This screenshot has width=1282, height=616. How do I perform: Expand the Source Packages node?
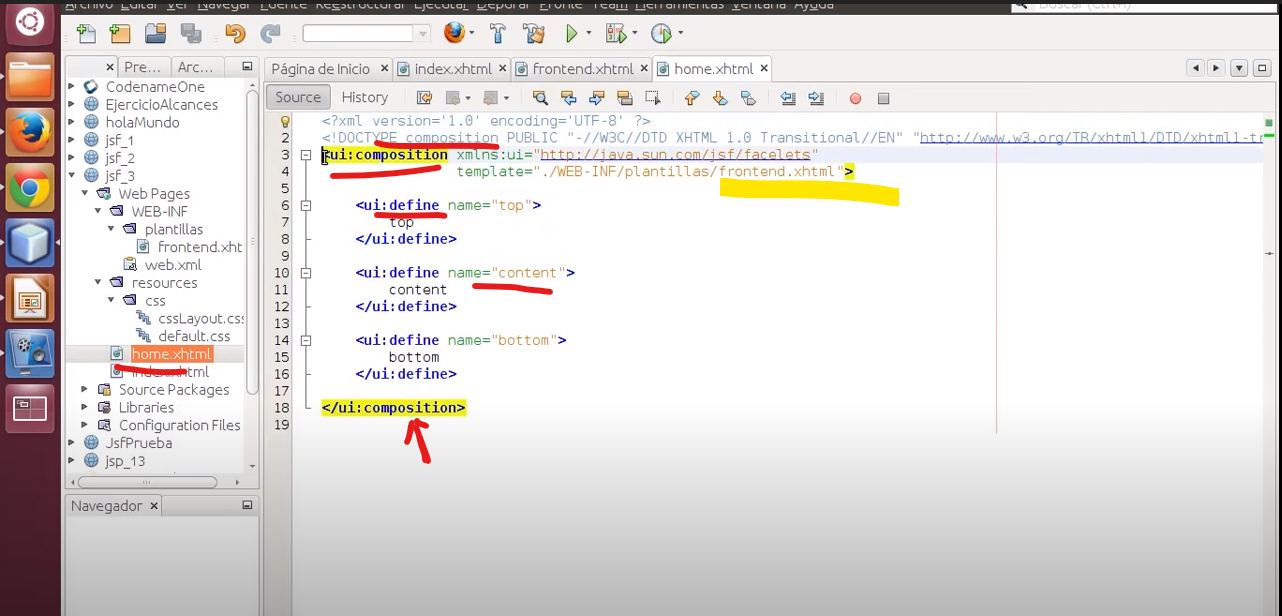tap(85, 389)
